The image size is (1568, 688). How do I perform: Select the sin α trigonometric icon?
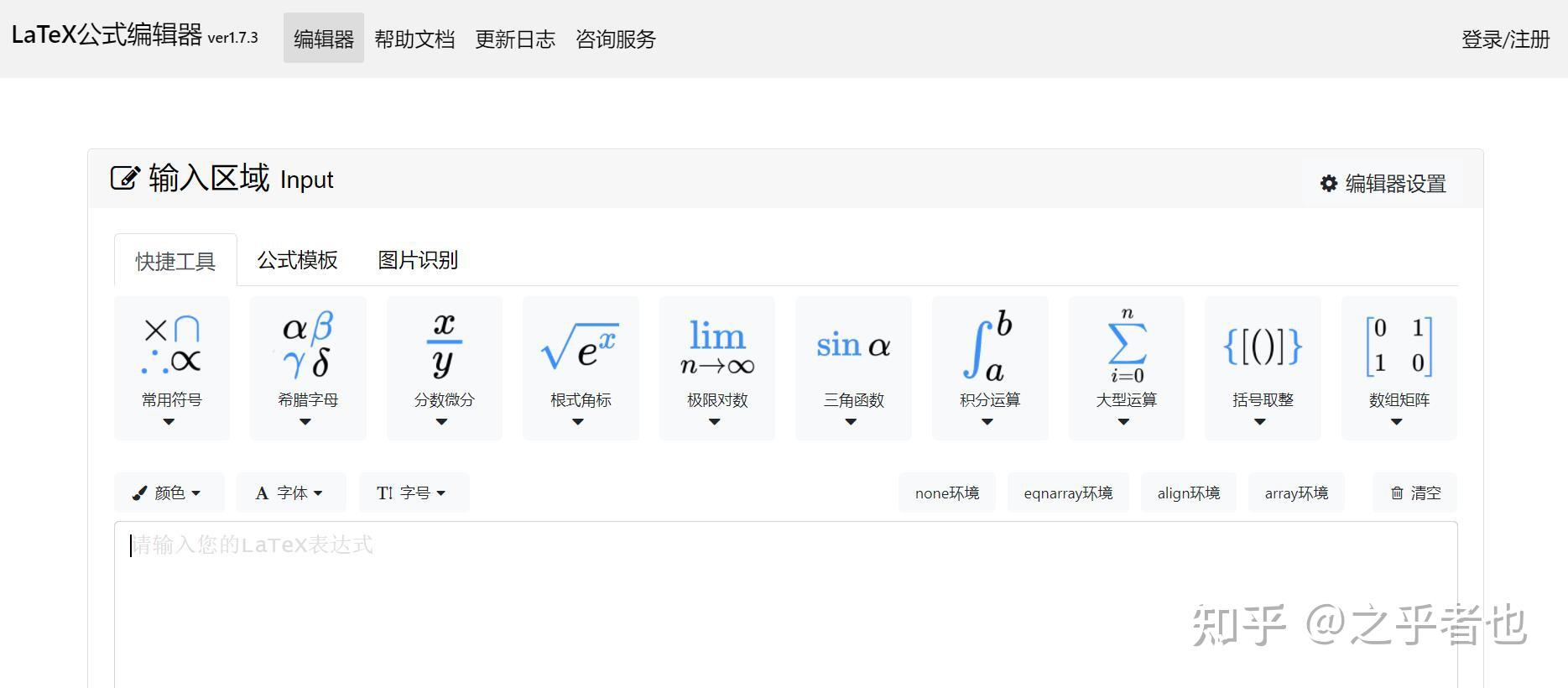pyautogui.click(x=853, y=345)
